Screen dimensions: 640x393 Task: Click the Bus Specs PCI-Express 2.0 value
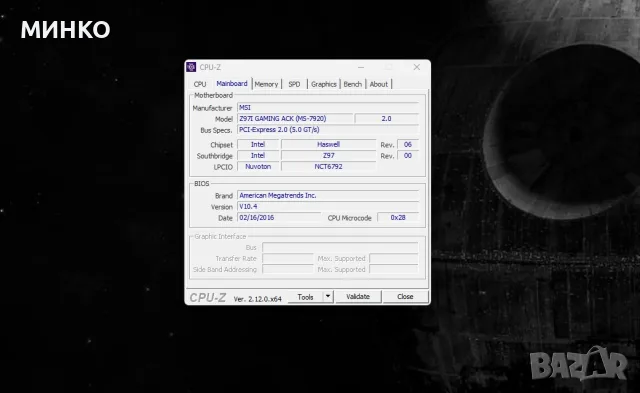(x=328, y=130)
